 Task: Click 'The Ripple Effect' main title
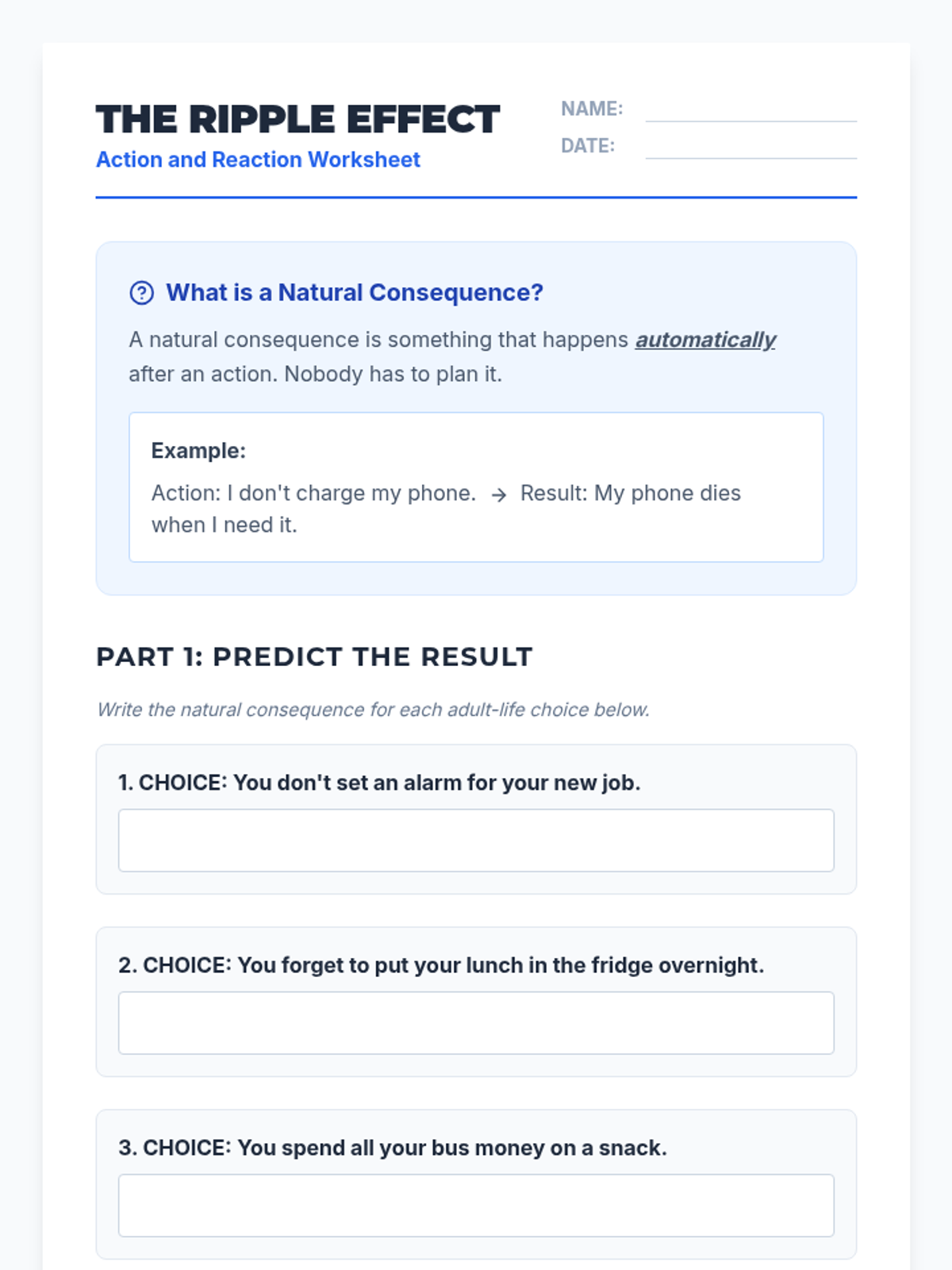click(x=297, y=120)
